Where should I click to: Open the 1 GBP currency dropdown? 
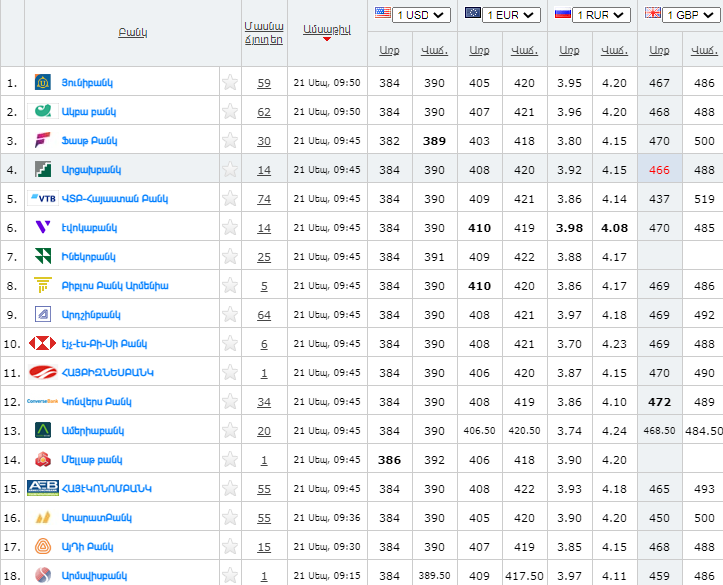(x=691, y=15)
